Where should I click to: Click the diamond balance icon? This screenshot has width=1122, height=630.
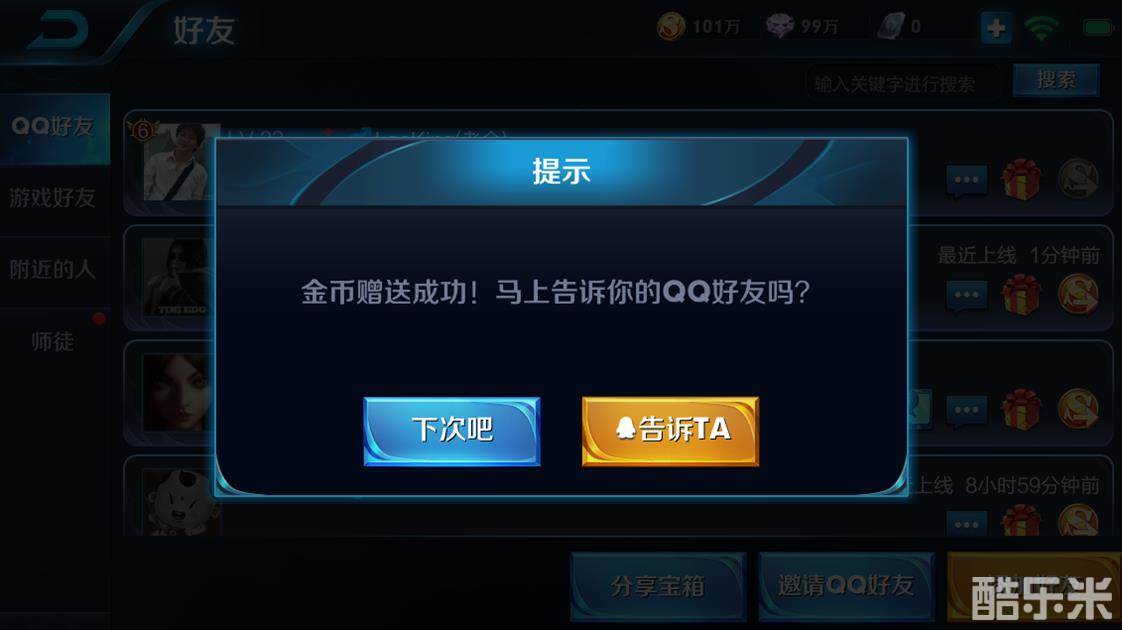780,27
